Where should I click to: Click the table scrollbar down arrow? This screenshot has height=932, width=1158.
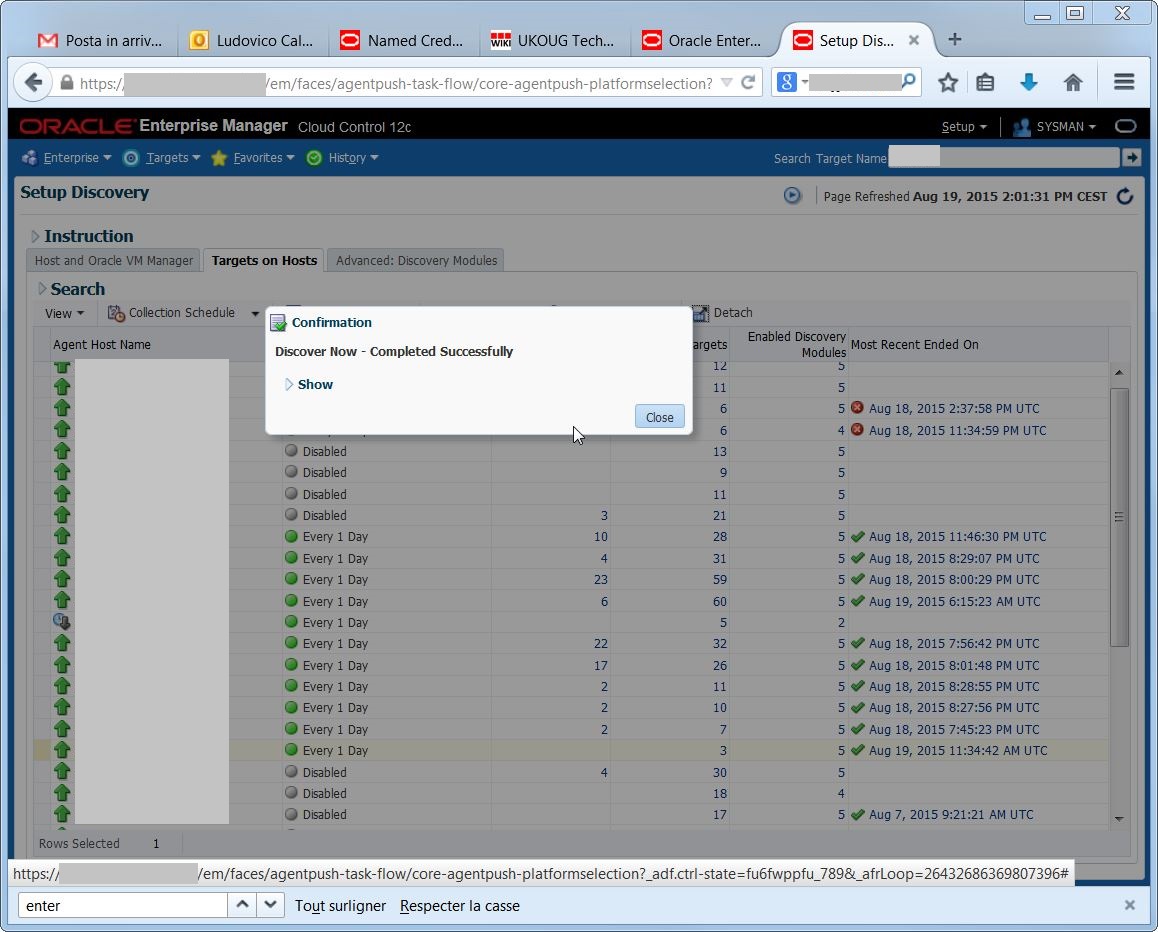tap(1119, 818)
